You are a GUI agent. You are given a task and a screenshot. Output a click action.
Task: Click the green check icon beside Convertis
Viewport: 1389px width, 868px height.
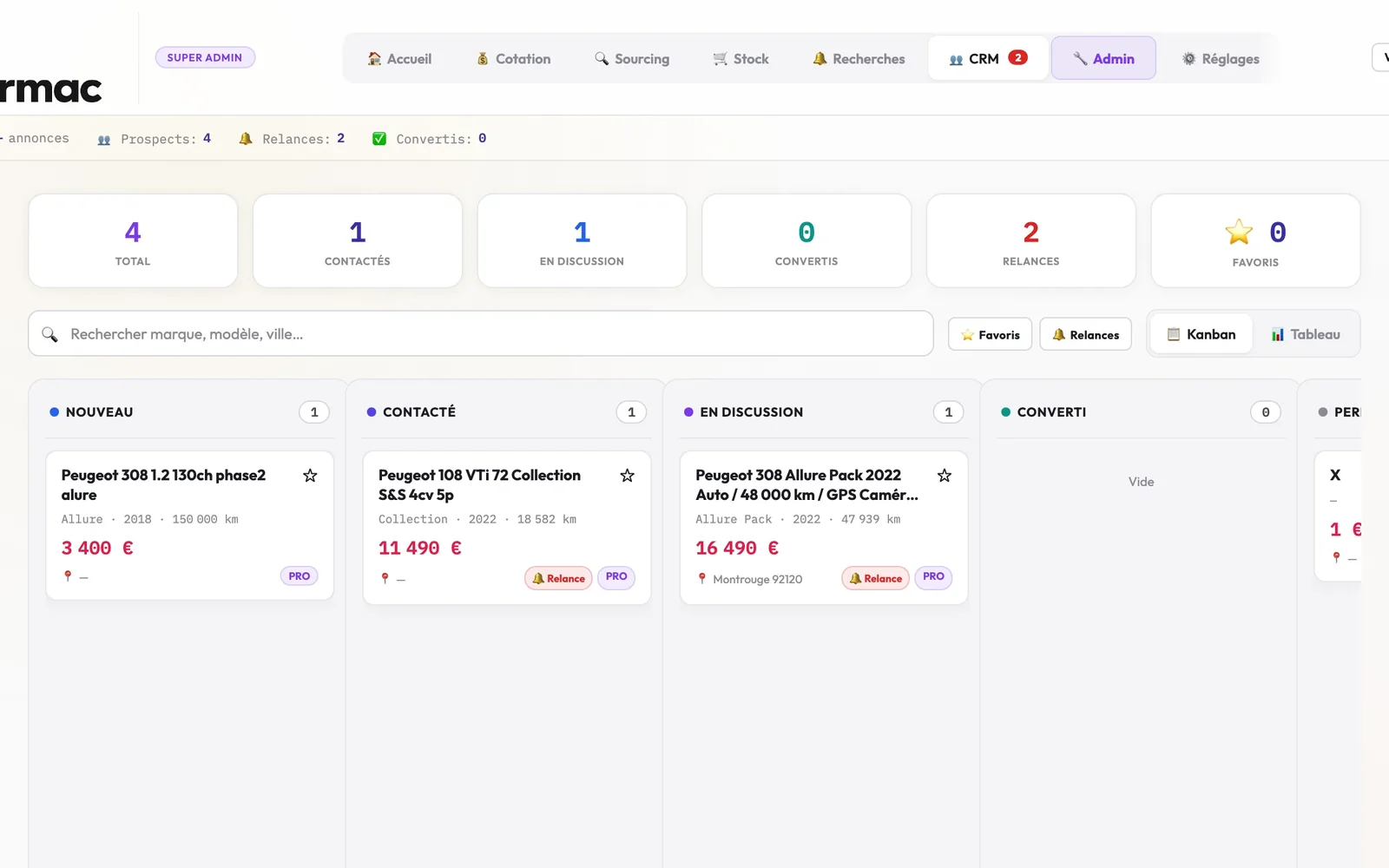coord(379,139)
